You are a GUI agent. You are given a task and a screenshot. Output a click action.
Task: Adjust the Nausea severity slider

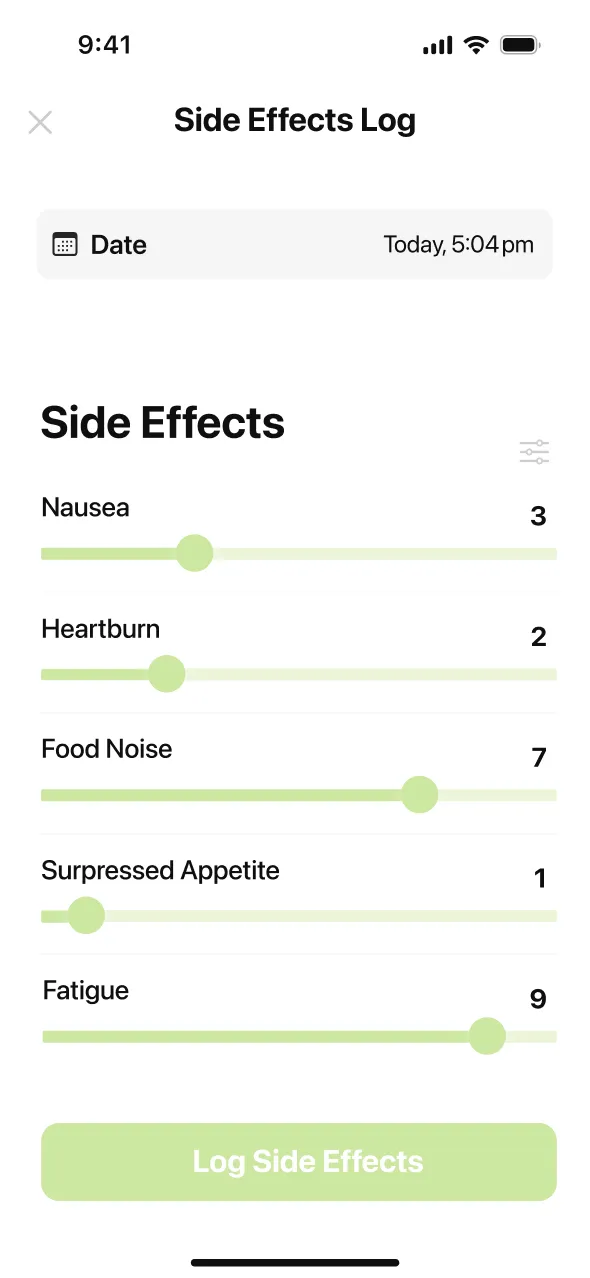[195, 553]
